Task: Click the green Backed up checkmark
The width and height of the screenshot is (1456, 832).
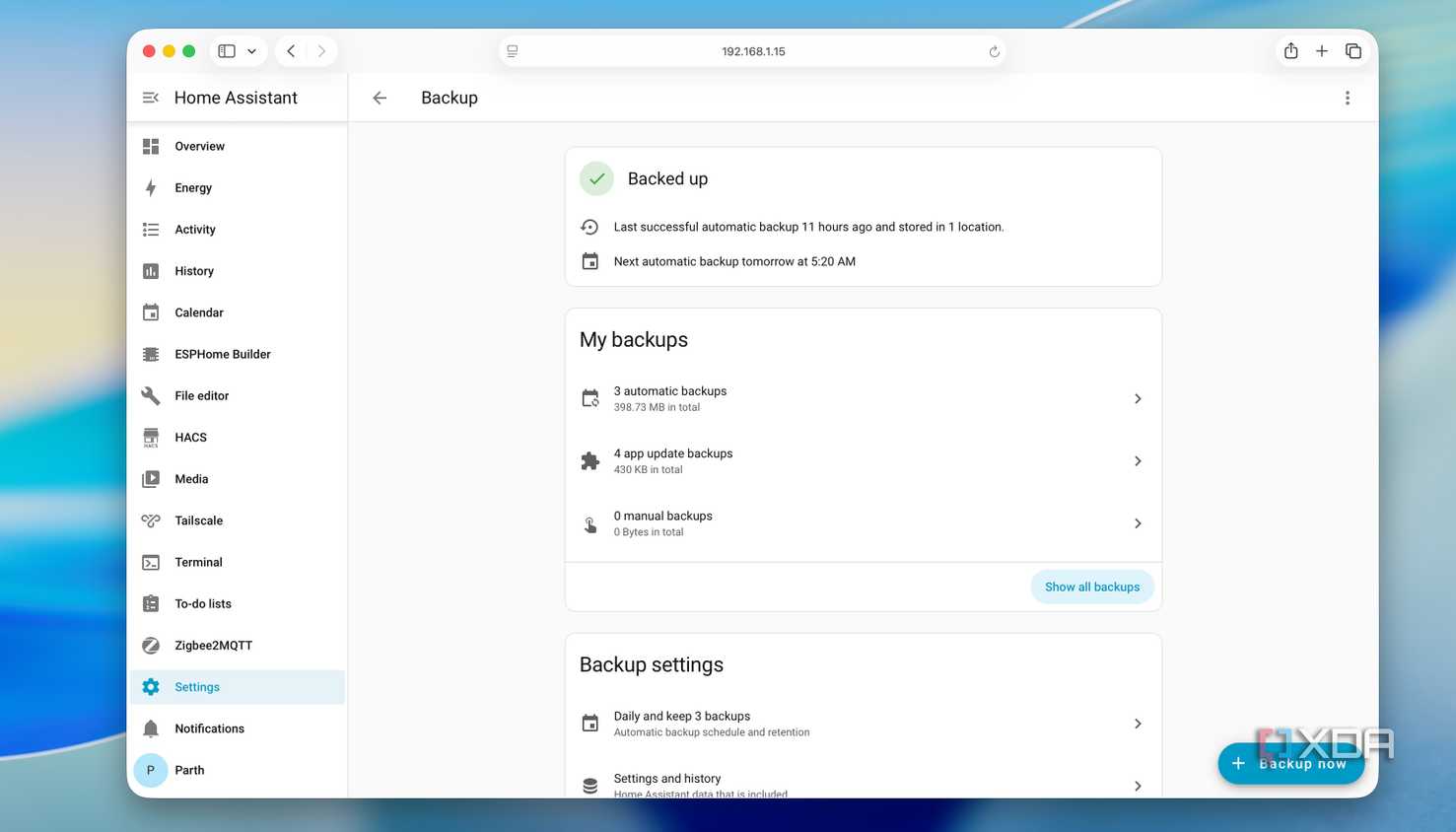Action: (x=596, y=178)
